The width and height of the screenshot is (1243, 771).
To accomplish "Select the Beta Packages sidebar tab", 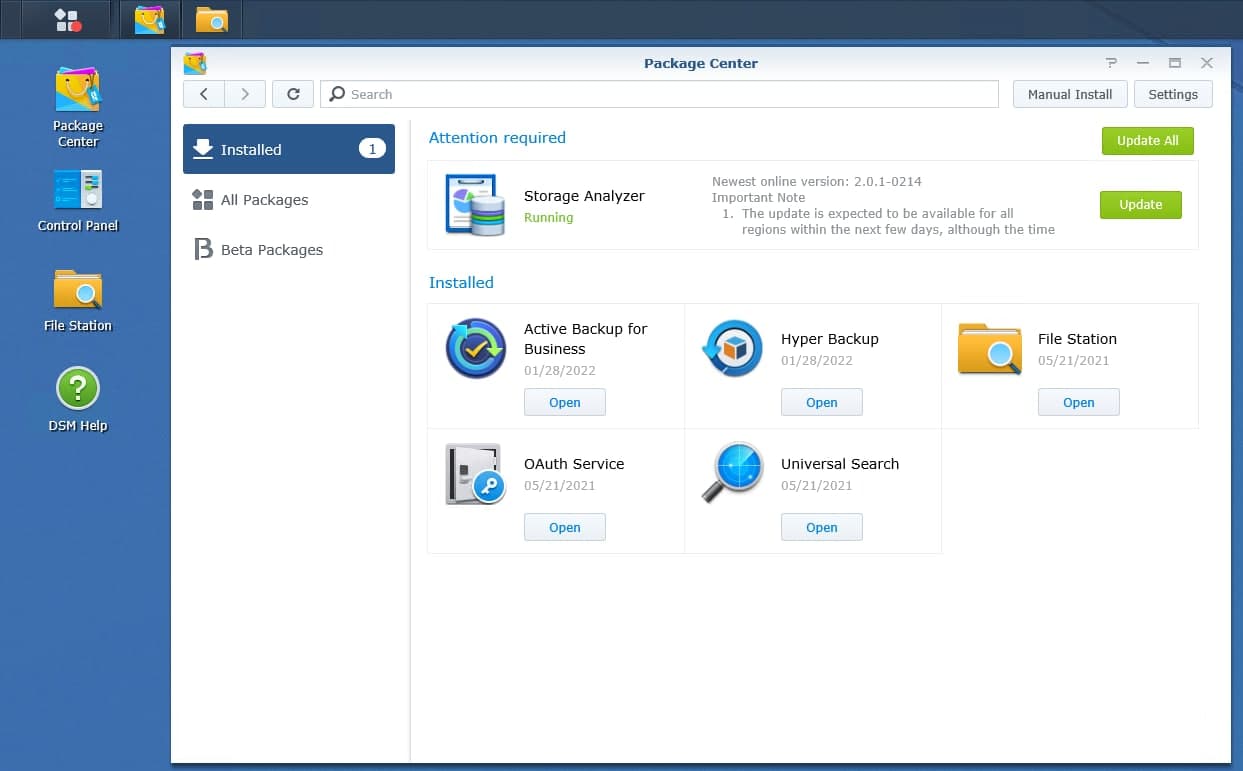I will click(x=289, y=249).
